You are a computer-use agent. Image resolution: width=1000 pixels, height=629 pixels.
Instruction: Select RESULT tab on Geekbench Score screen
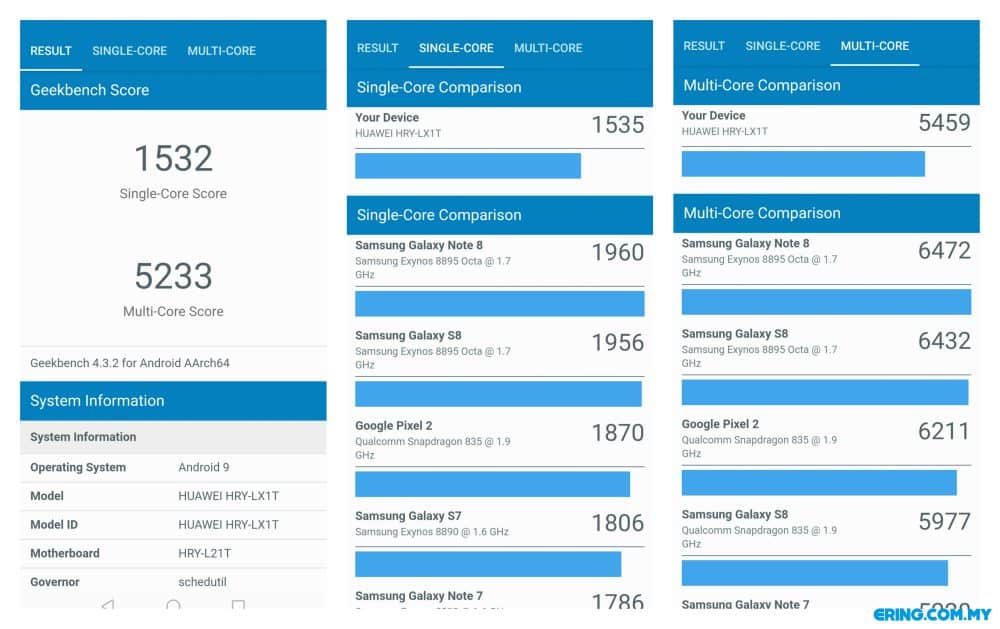pyautogui.click(x=51, y=50)
